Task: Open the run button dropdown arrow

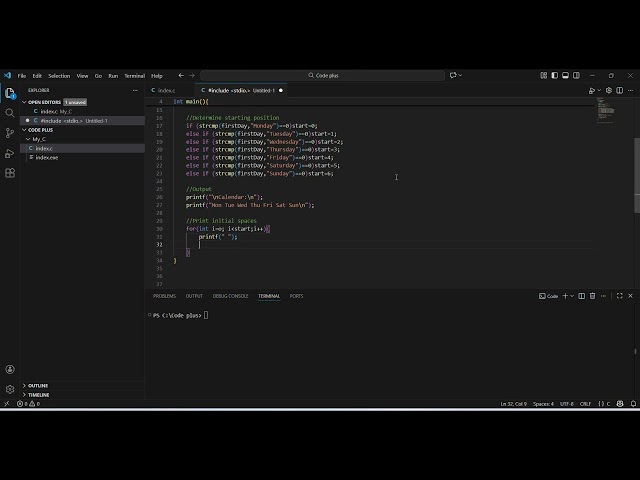Action: pos(599,91)
